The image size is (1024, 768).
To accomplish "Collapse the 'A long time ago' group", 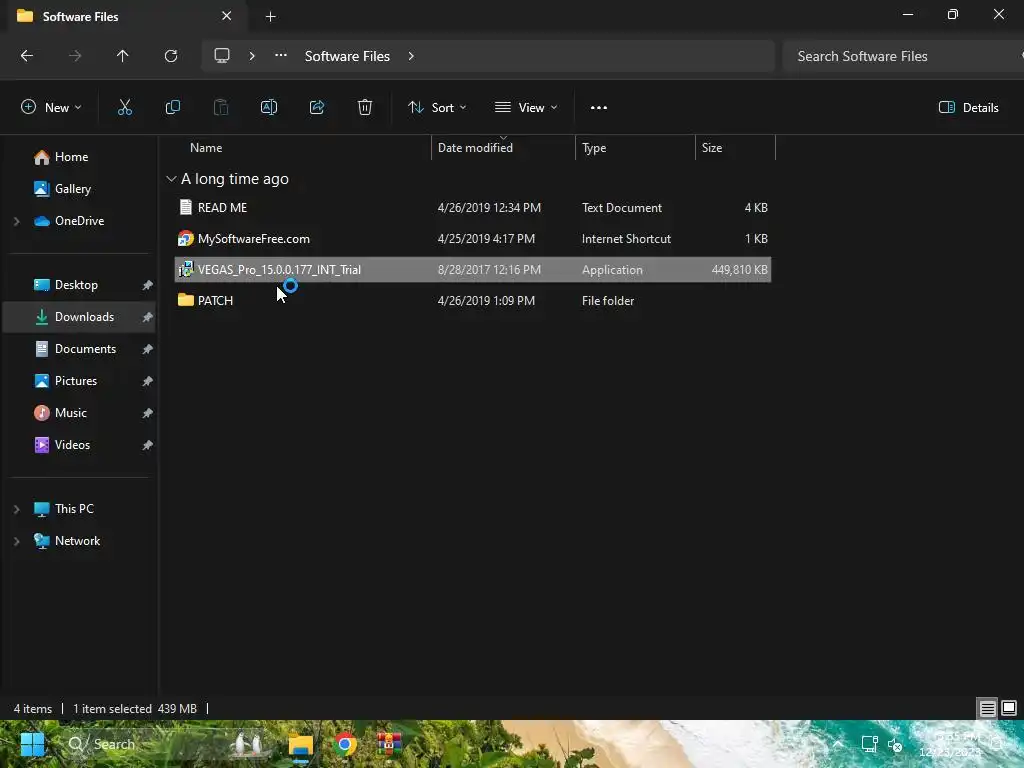I will (x=171, y=179).
